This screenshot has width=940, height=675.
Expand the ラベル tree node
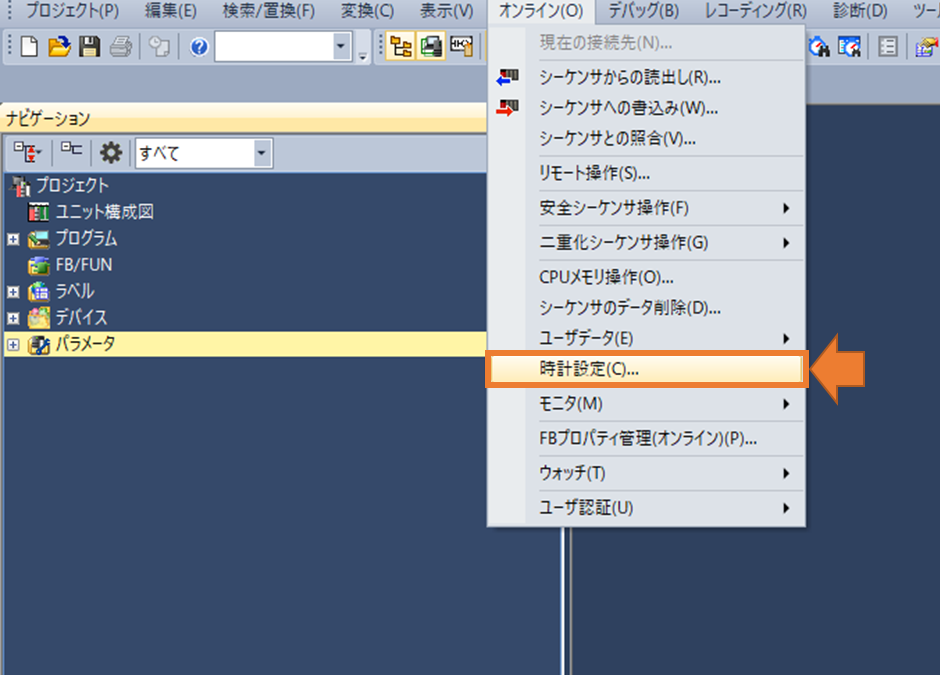coord(13,291)
